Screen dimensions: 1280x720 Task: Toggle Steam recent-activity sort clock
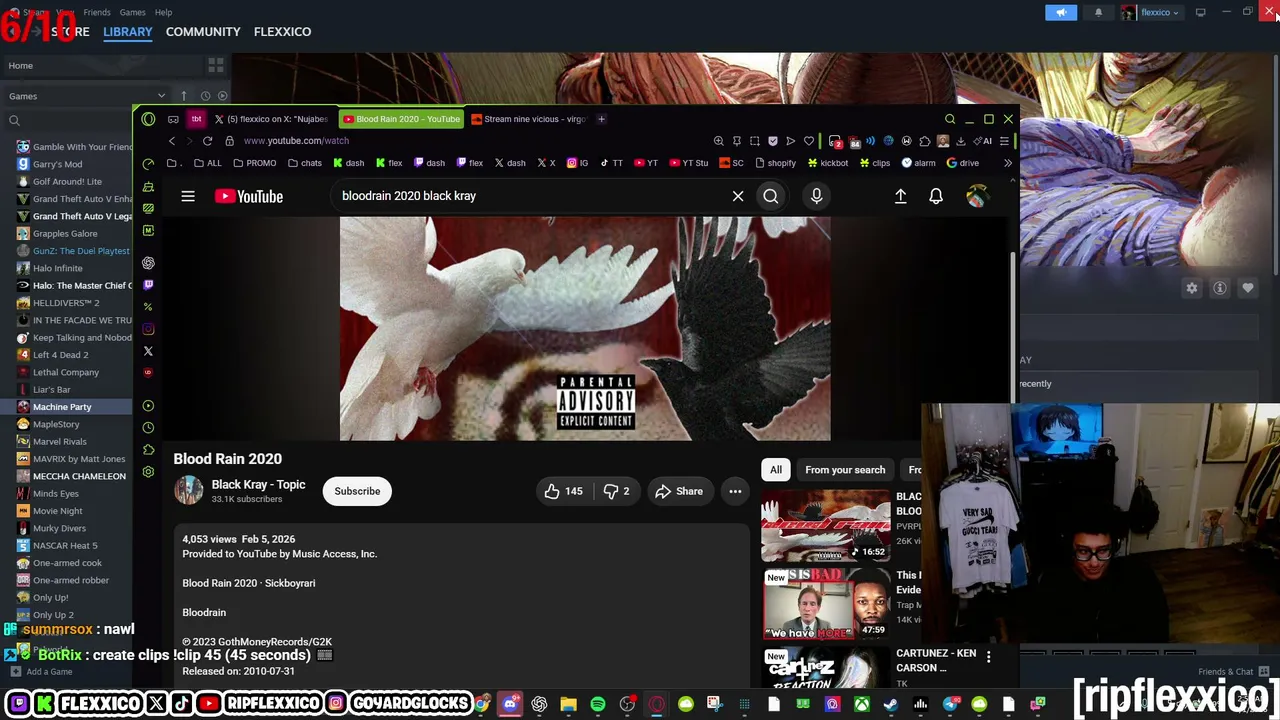click(205, 96)
